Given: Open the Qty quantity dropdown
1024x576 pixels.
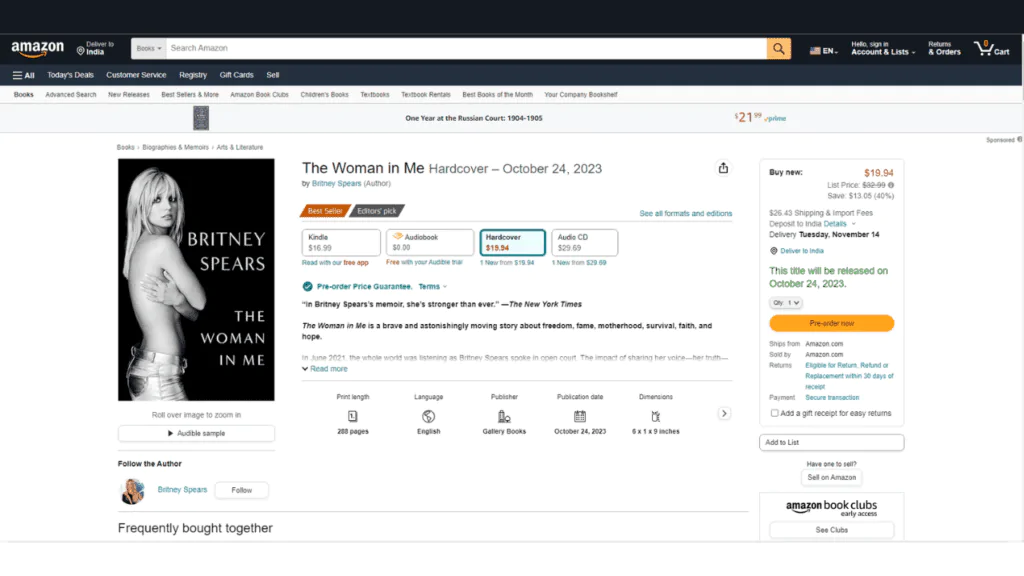Looking at the screenshot, I should pos(786,303).
